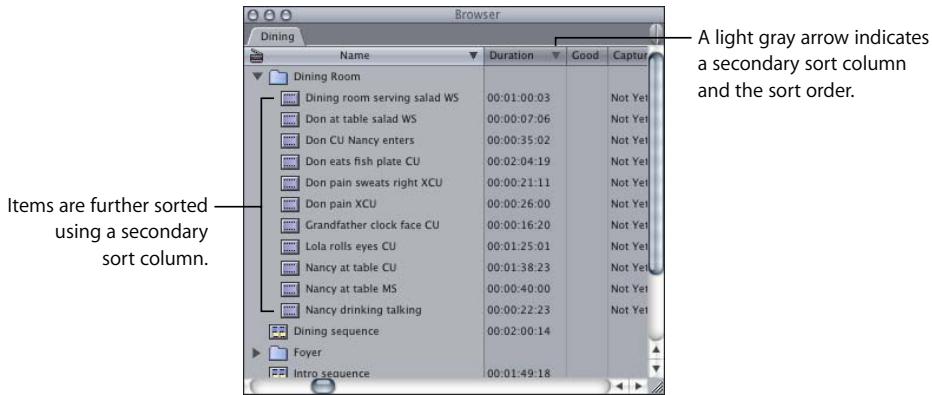
Task: Select clip Don pain sweats right XCU
Action: (374, 182)
